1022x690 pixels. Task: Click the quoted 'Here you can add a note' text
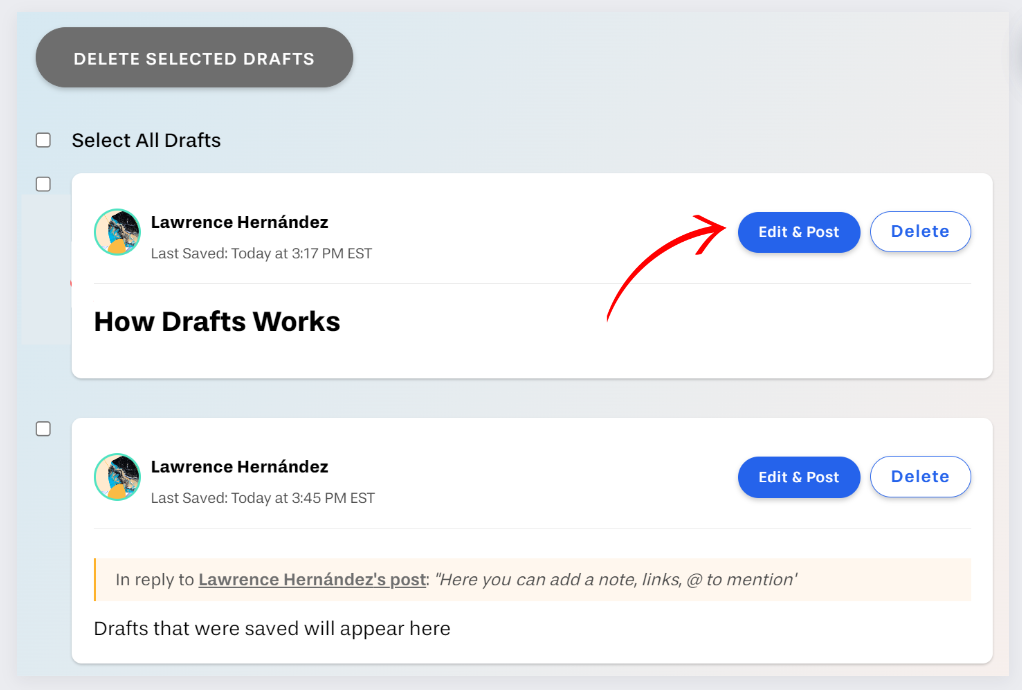pos(615,579)
